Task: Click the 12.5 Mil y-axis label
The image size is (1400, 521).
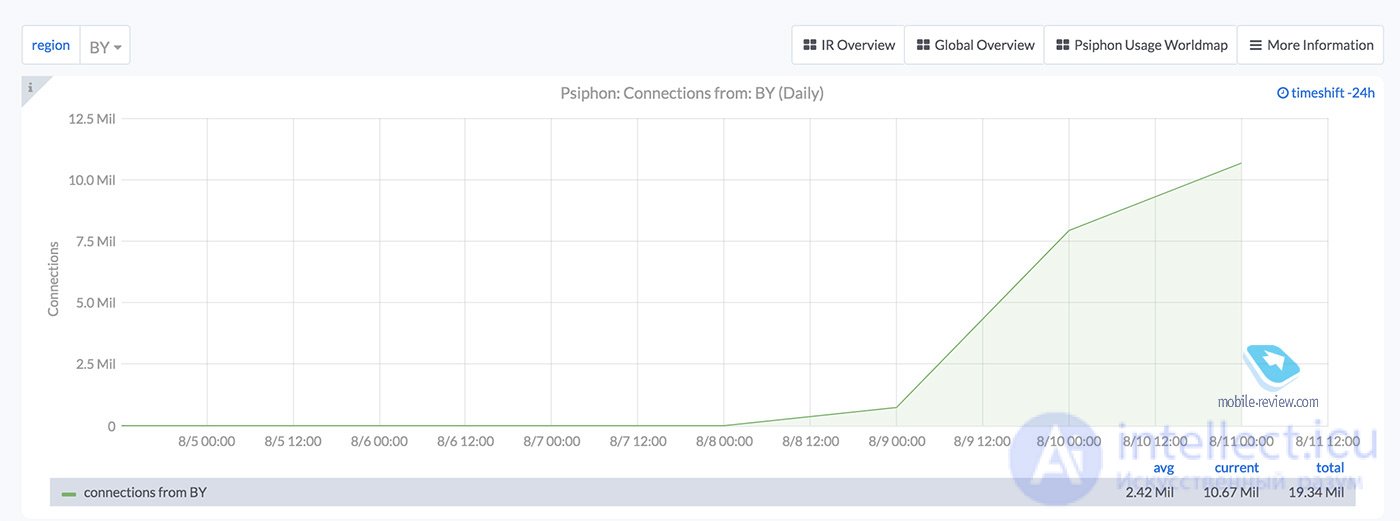Action: (92, 119)
